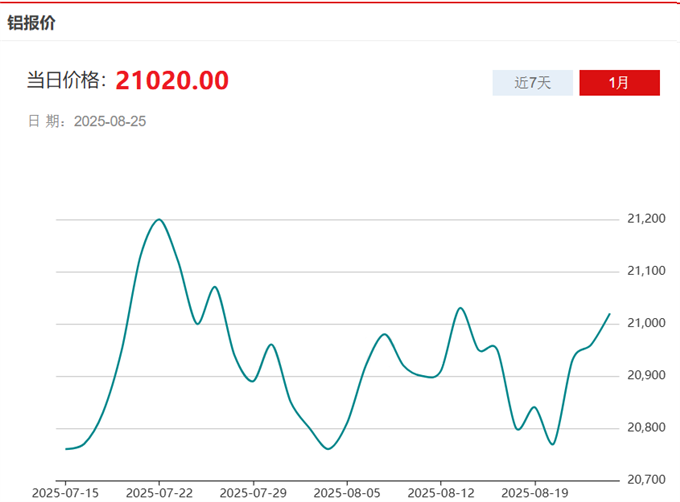Select the 2025-08-19 x-axis label
The height and width of the screenshot is (502, 680).
tap(534, 493)
